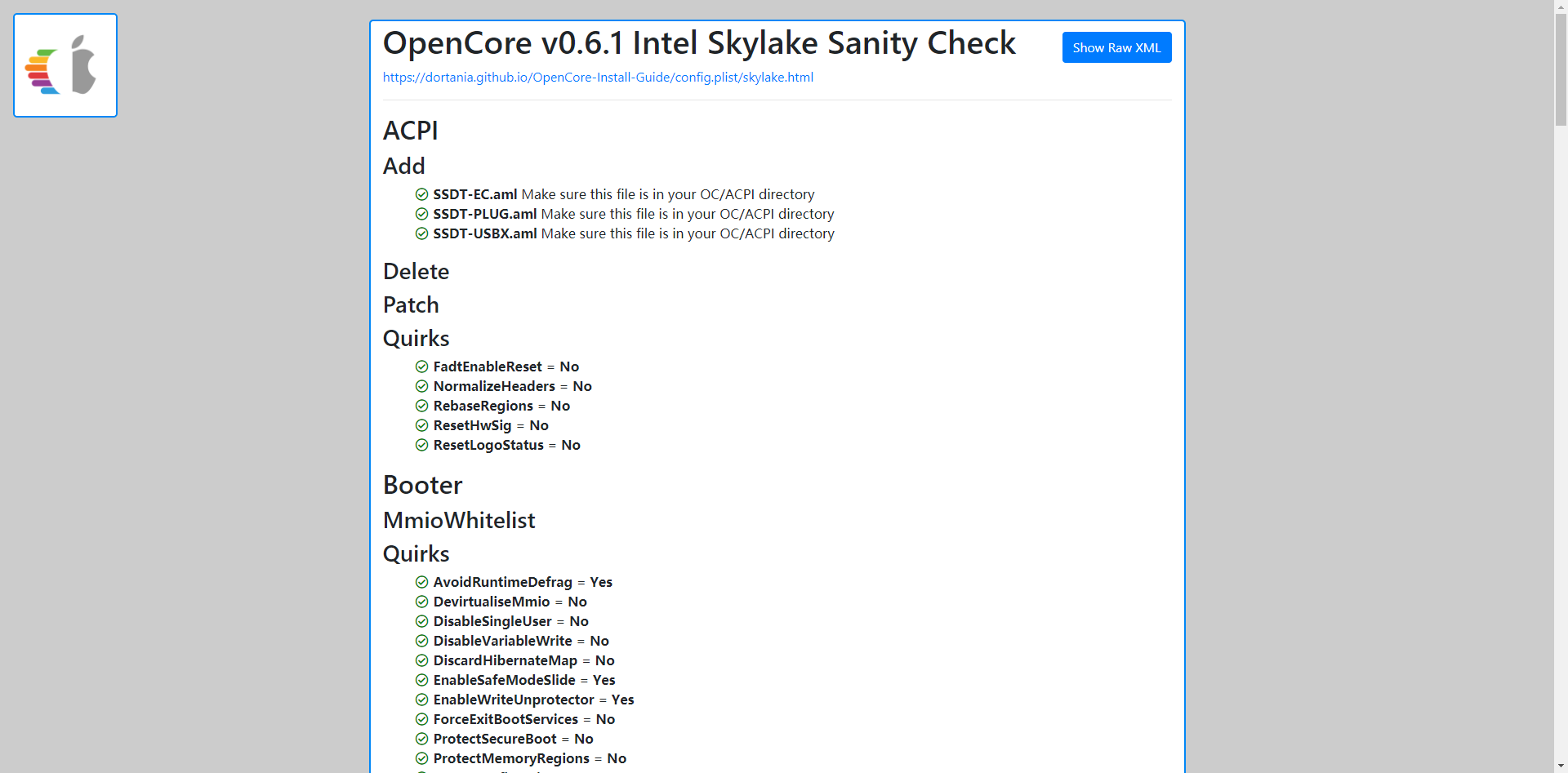Click the OpenCore Apple logo thumbnail
Image resolution: width=1568 pixels, height=773 pixels.
(65, 65)
